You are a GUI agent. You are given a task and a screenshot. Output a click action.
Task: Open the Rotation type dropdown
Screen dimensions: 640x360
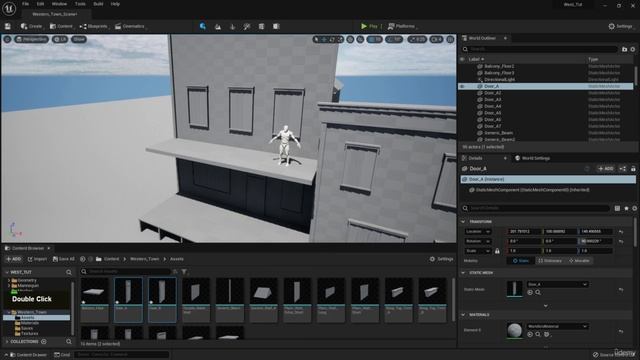478,241
